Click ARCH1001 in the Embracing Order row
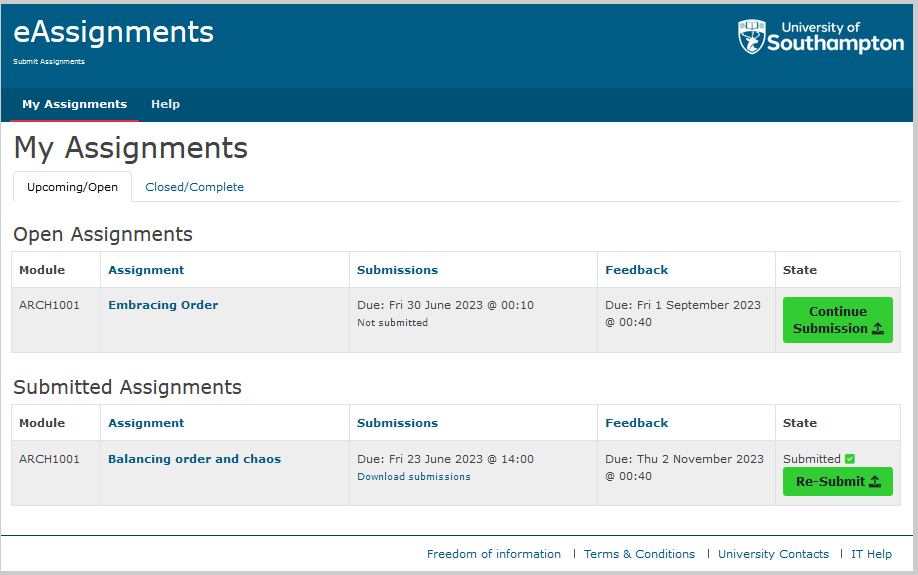Image resolution: width=918 pixels, height=575 pixels. point(49,305)
